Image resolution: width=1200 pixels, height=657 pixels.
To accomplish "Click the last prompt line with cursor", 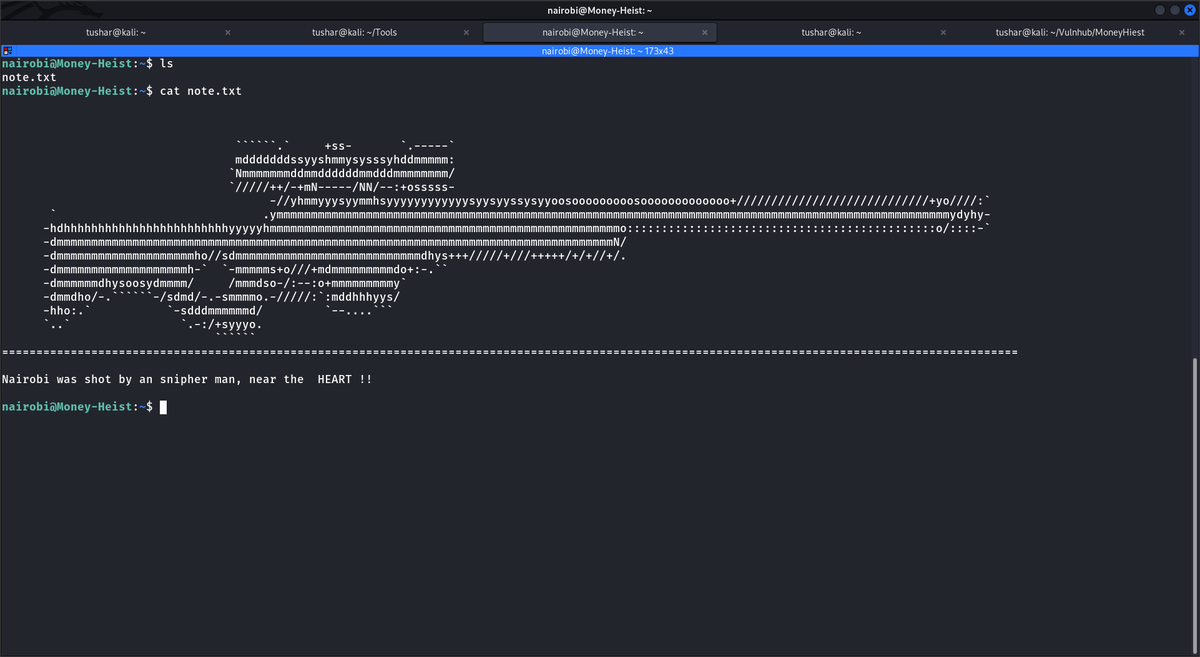I will point(84,407).
